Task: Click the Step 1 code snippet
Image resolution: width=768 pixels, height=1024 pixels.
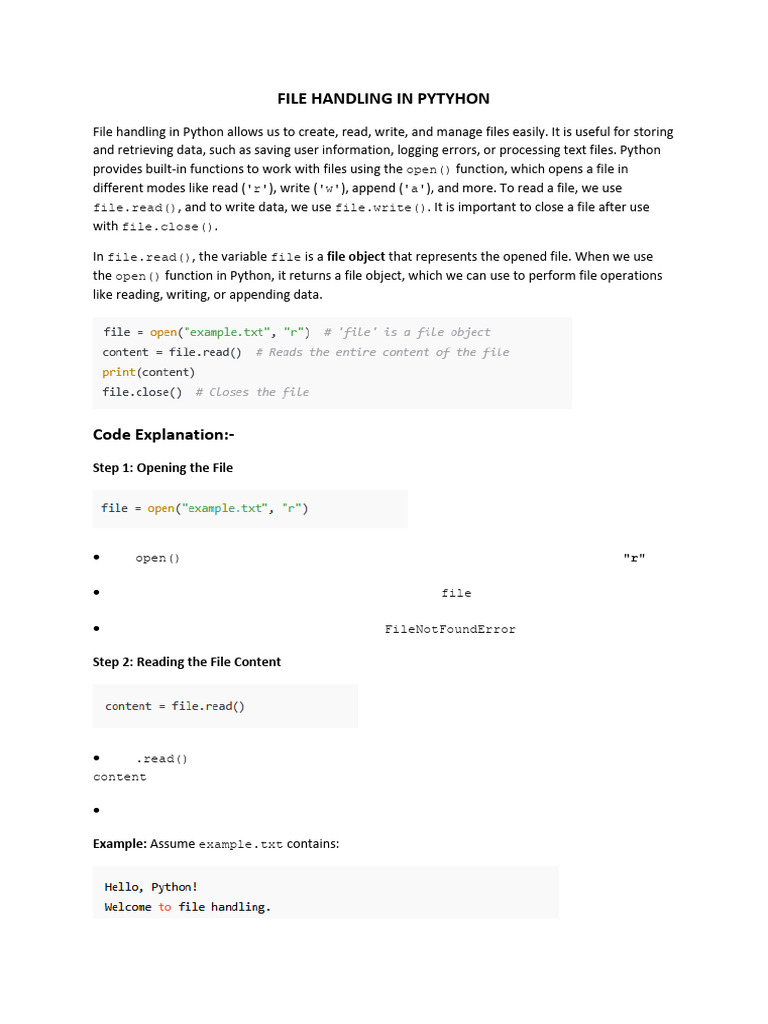Action: (x=205, y=508)
